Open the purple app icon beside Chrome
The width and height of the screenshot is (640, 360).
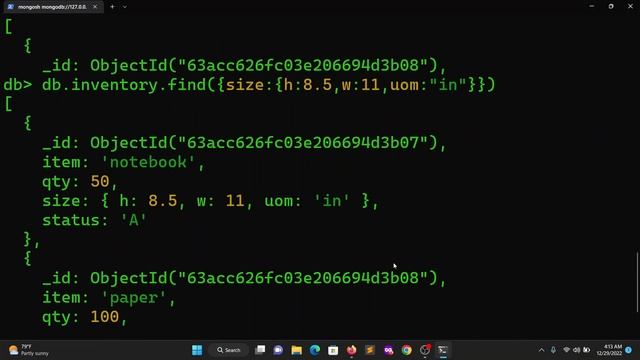388,350
